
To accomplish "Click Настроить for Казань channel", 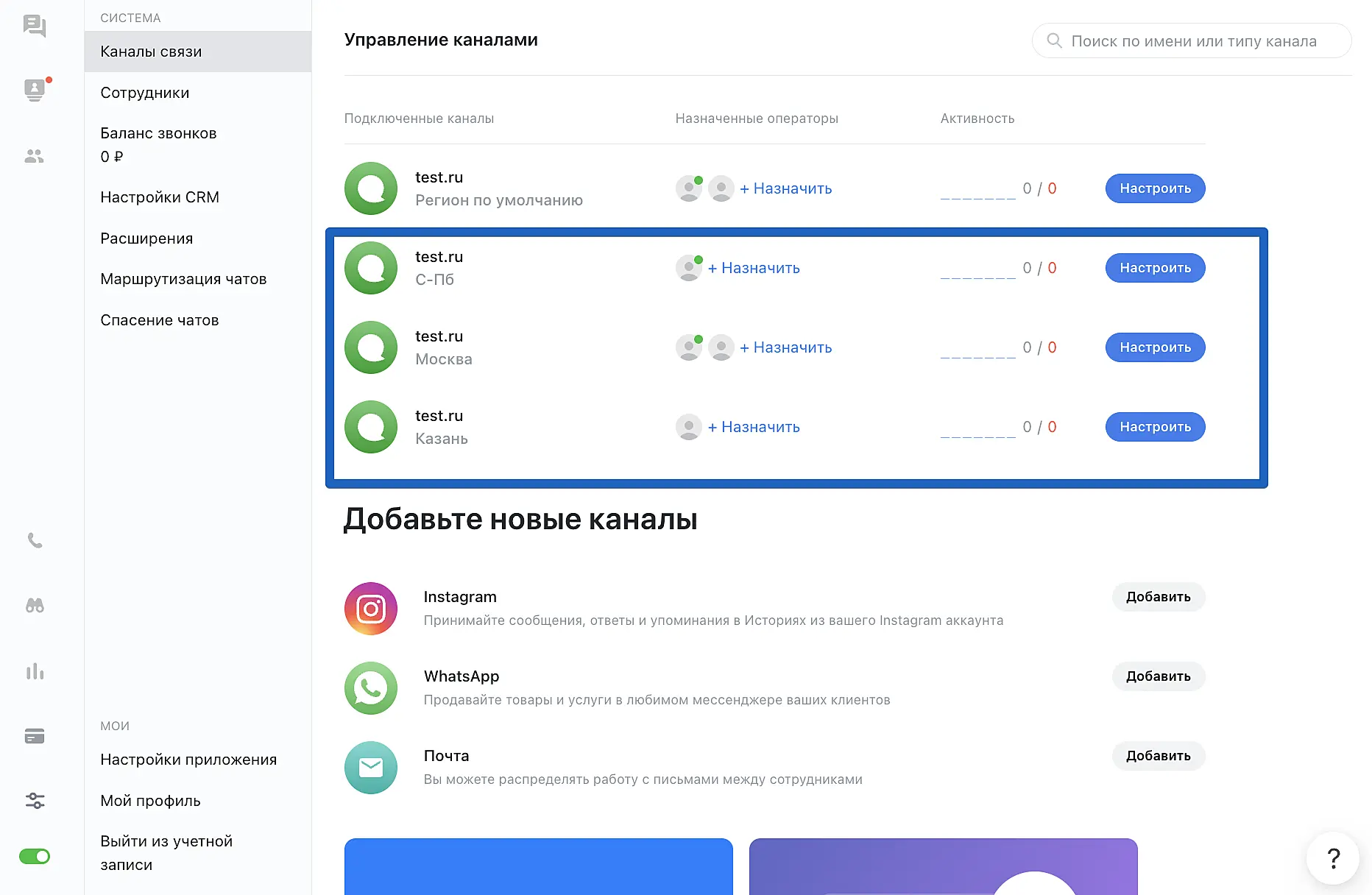I will pos(1155,427).
